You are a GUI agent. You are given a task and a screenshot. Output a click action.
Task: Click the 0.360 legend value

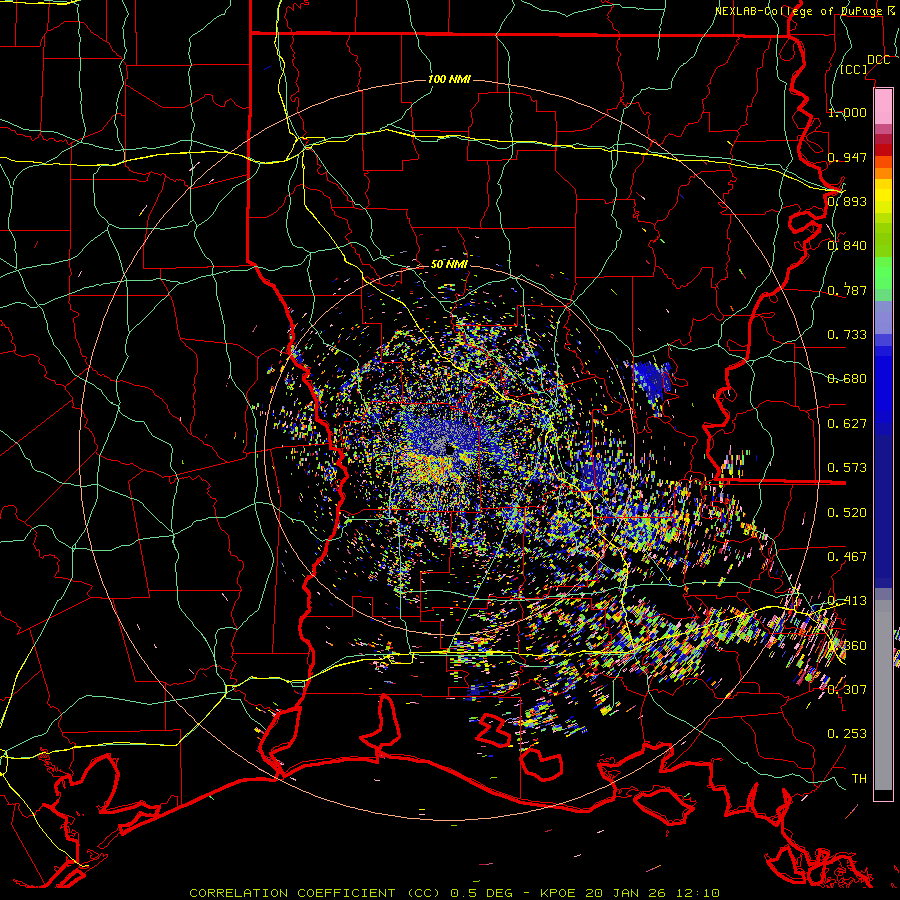coord(847,645)
